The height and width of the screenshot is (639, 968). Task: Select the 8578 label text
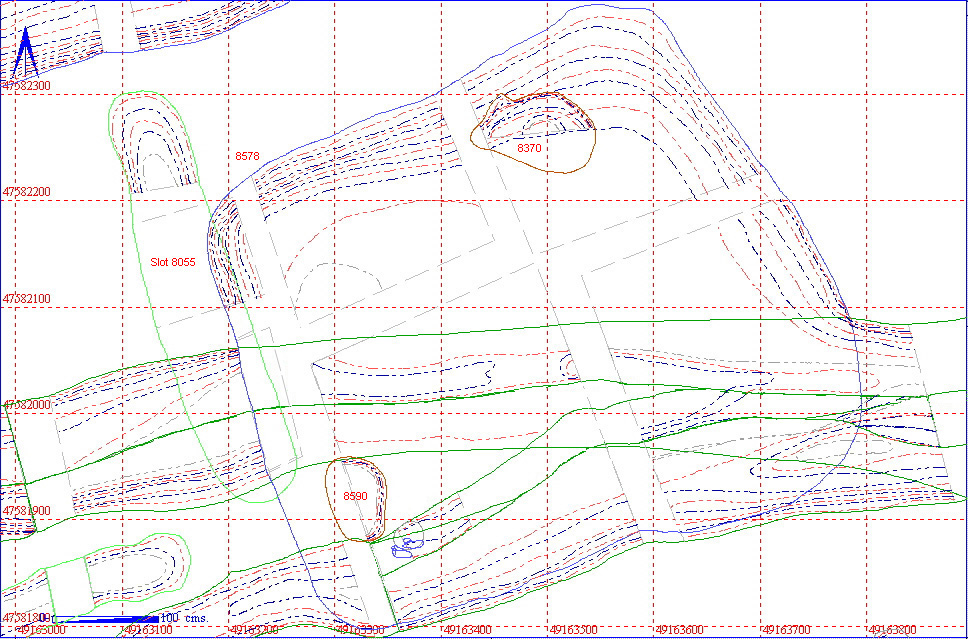(247, 157)
